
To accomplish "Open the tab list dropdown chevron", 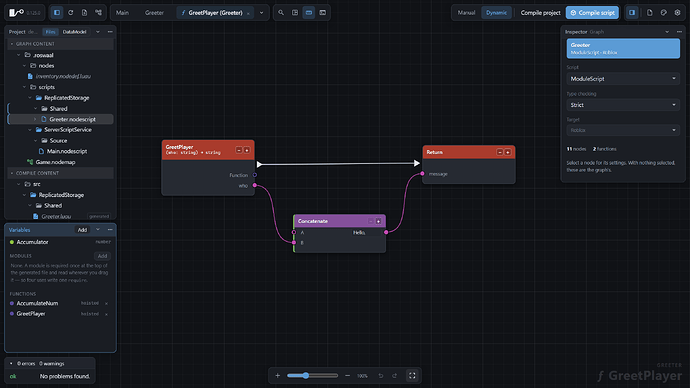I will coord(261,13).
